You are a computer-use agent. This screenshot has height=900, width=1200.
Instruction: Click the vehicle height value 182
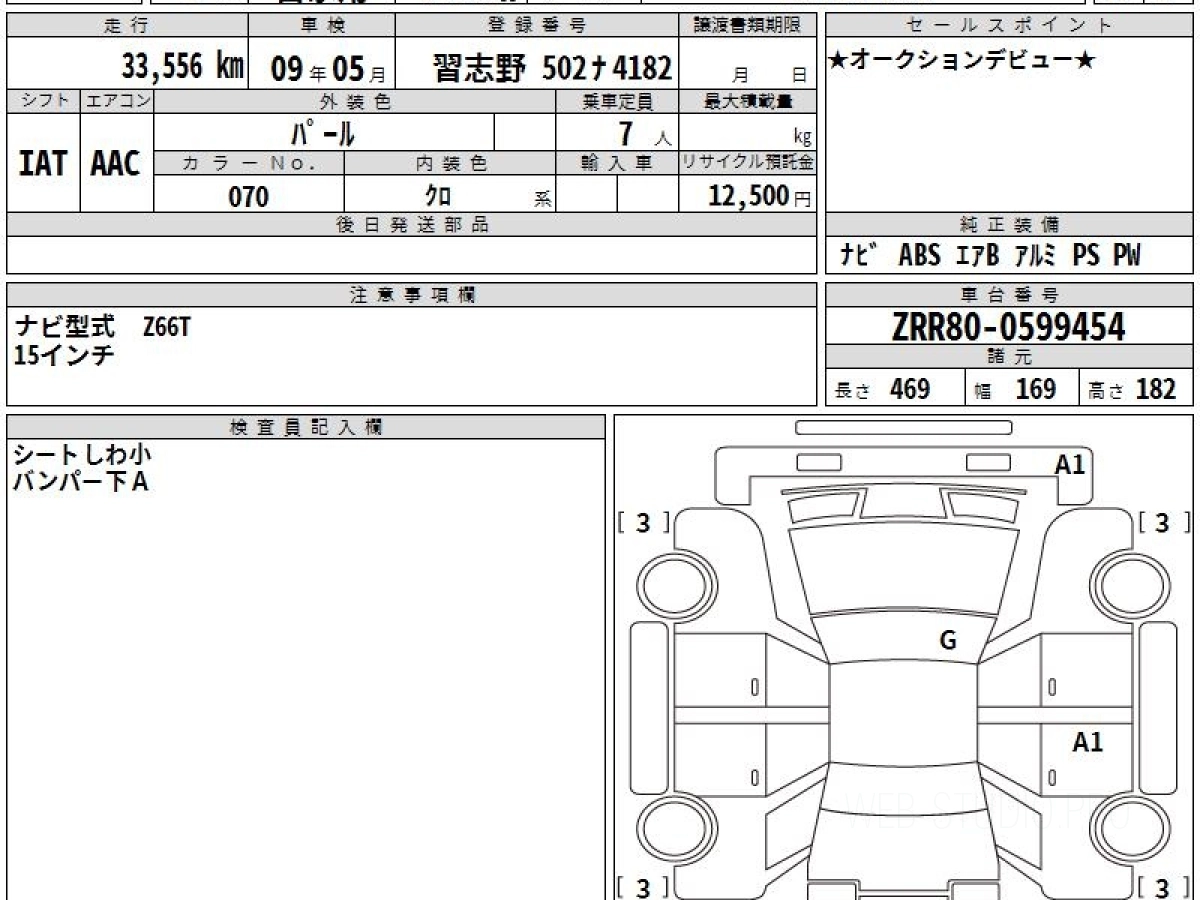click(1155, 390)
